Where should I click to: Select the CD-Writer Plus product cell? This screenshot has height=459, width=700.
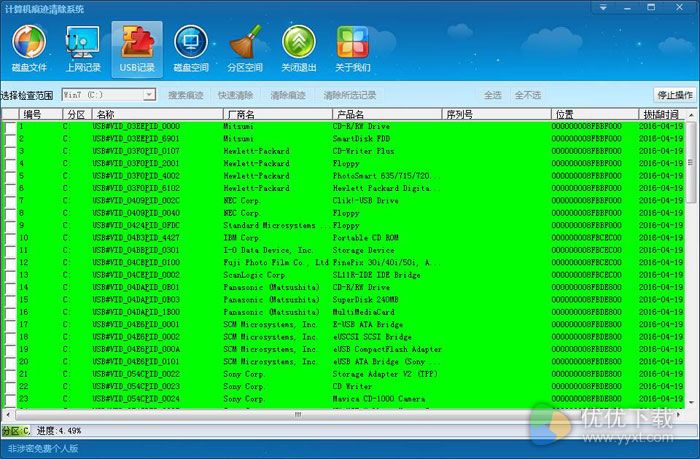click(x=363, y=151)
